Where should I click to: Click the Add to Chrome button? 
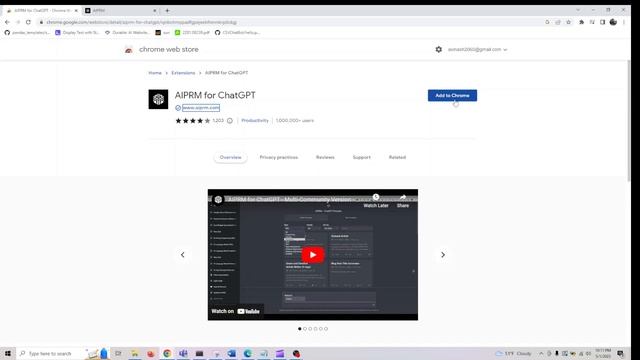452,96
